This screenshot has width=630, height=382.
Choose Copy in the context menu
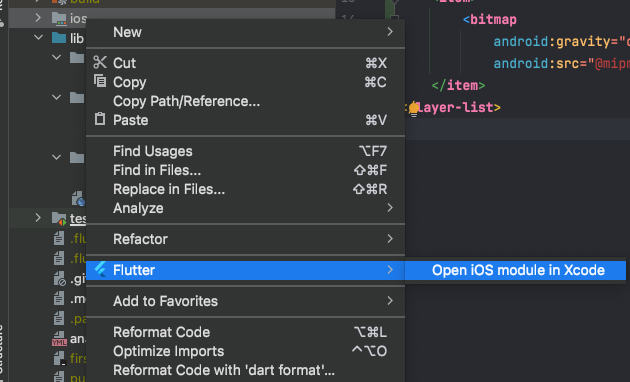point(245,82)
